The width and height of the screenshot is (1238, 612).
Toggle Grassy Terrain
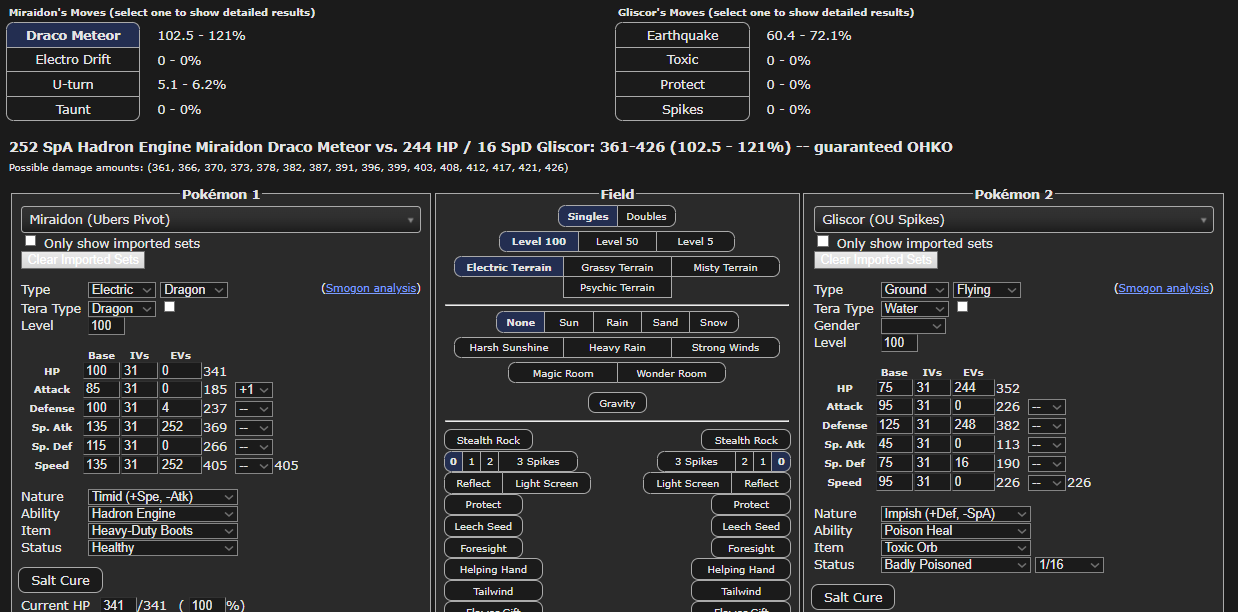(617, 268)
